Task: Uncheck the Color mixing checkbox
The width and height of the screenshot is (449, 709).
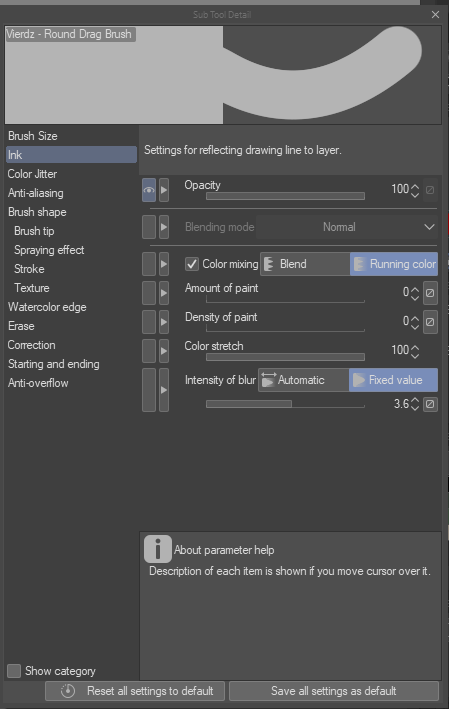Action: [x=192, y=264]
